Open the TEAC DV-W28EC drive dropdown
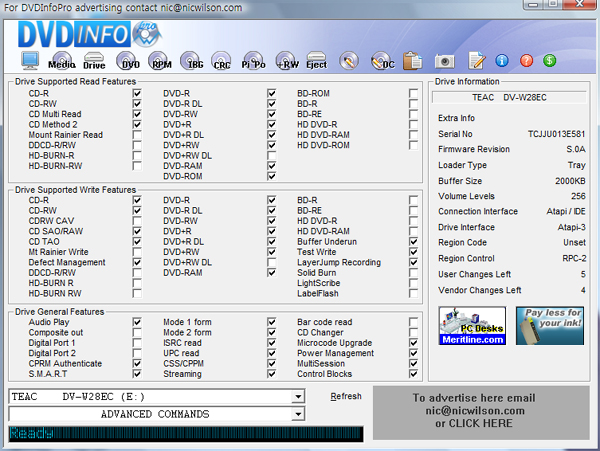Screen dimensions: 600x451 tap(298, 397)
